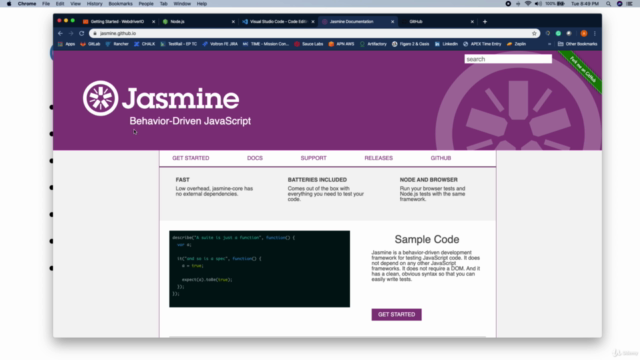Open the Voltron FE JIRA bookmark
This screenshot has height=360, width=640.
[220, 44]
